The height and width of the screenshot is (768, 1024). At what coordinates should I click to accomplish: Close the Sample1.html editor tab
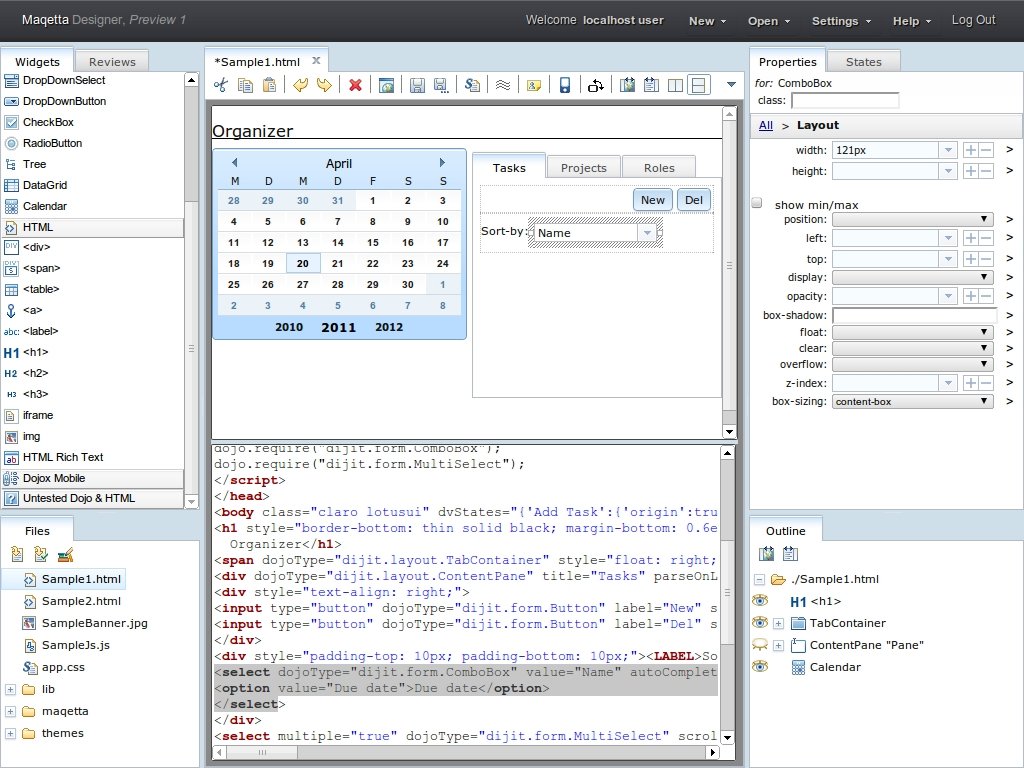pos(316,61)
